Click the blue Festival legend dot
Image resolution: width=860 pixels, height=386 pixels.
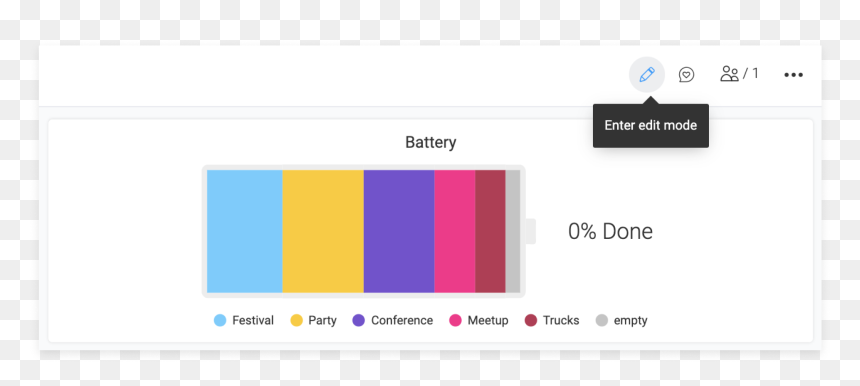point(220,320)
